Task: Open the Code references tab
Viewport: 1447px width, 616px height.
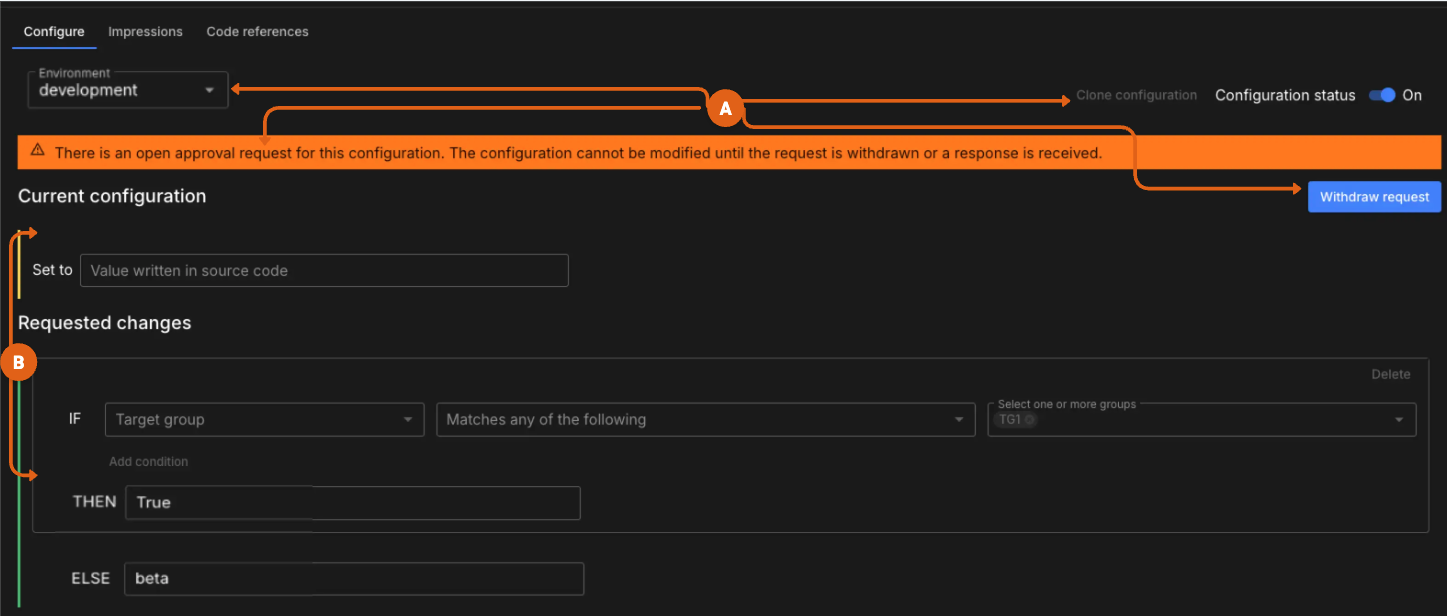Action: (x=257, y=31)
